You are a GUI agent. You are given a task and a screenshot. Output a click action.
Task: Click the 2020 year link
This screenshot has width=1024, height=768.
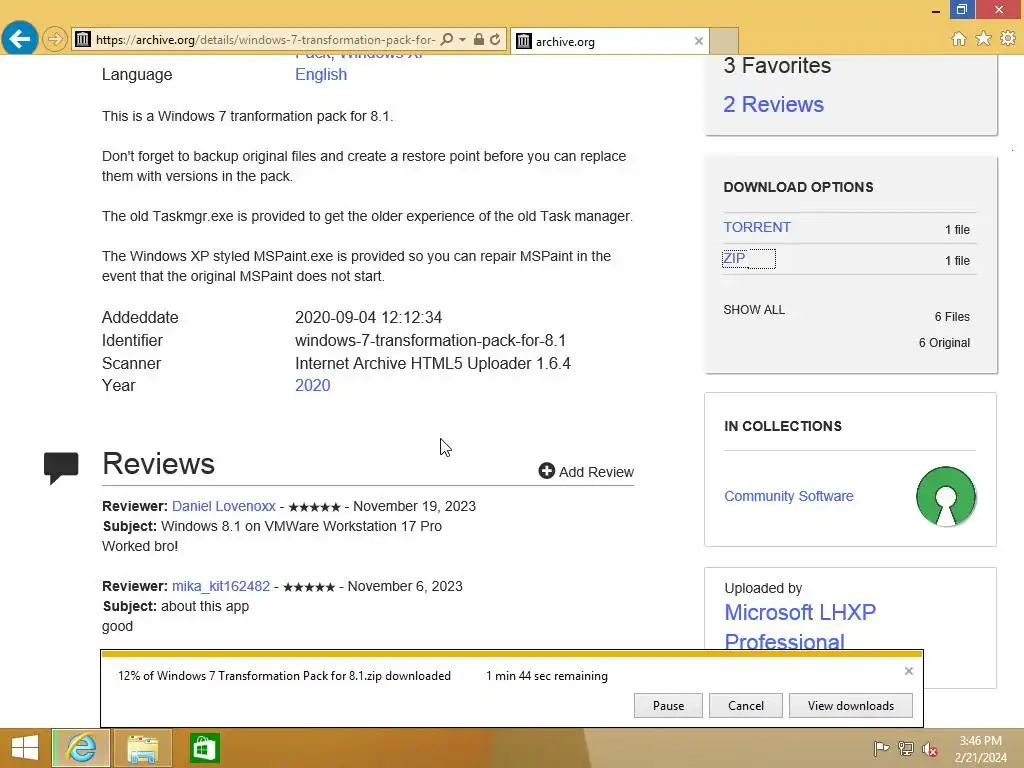point(312,385)
